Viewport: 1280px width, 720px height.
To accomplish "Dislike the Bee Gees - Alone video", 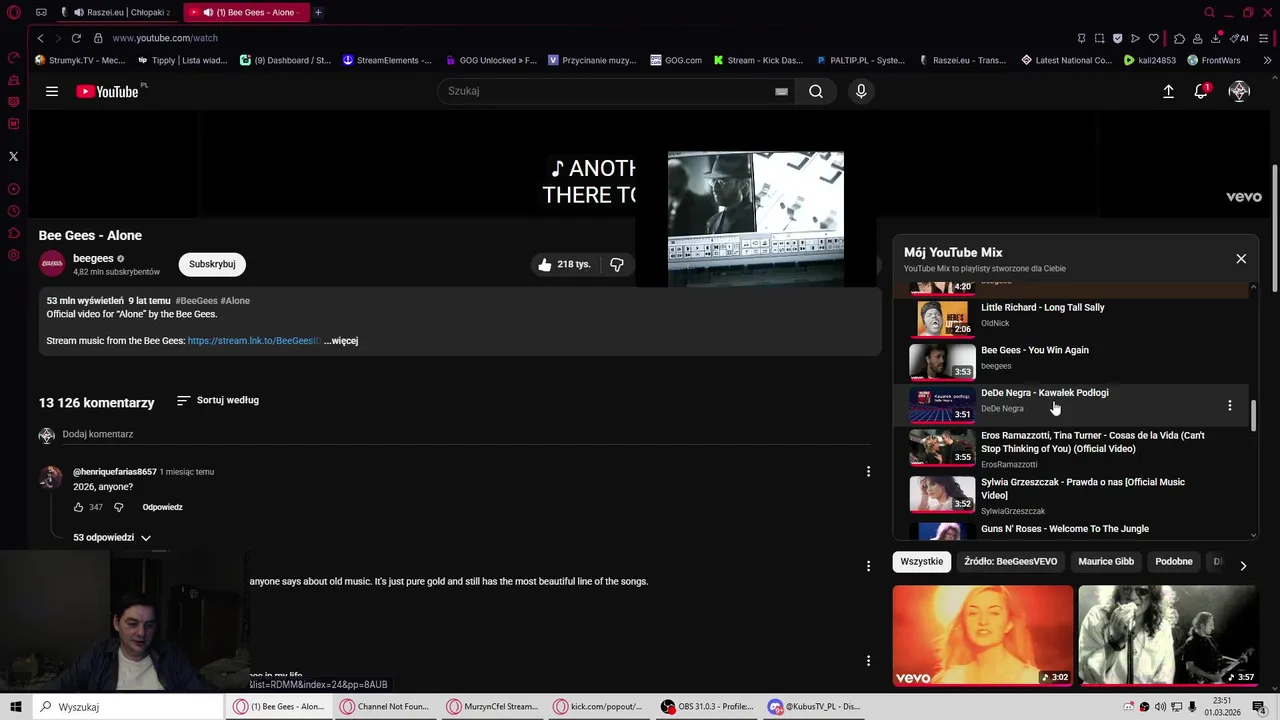I will click(x=617, y=264).
